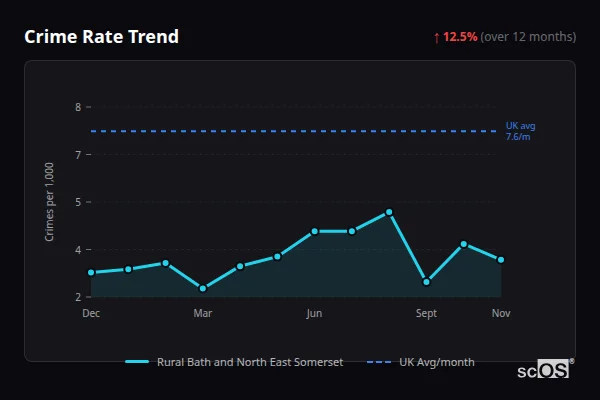
Task: Click the 'Mar' x-axis label
Action: click(203, 313)
